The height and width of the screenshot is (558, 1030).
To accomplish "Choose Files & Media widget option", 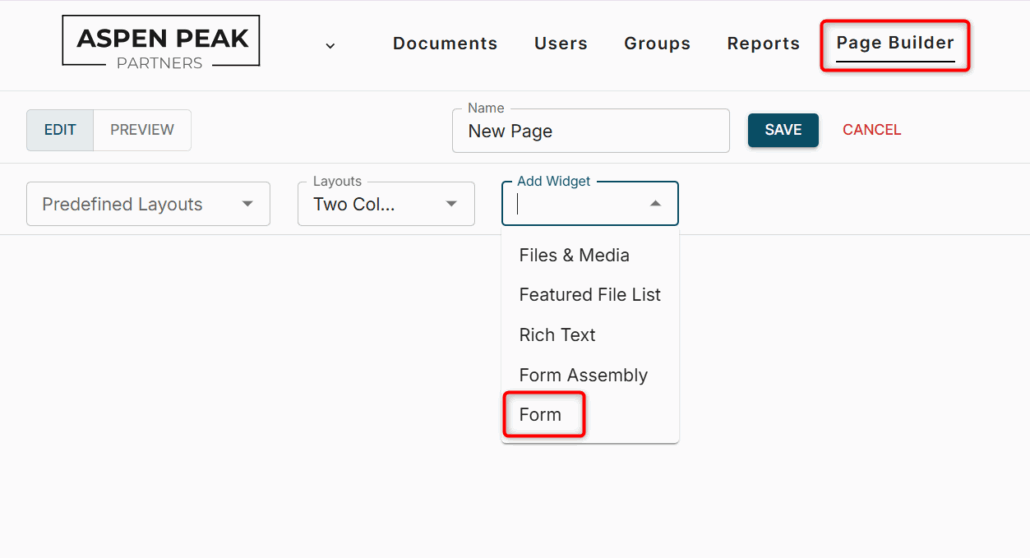I will click(574, 255).
